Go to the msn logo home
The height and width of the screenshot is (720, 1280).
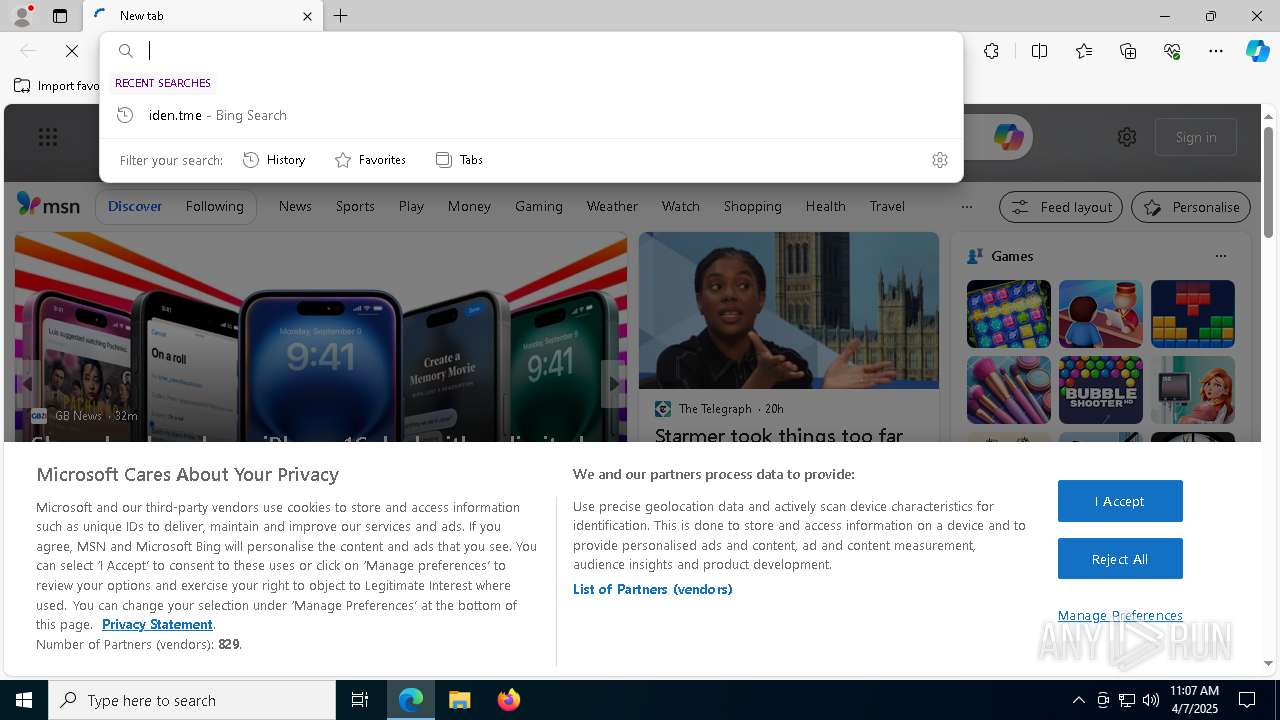48,206
